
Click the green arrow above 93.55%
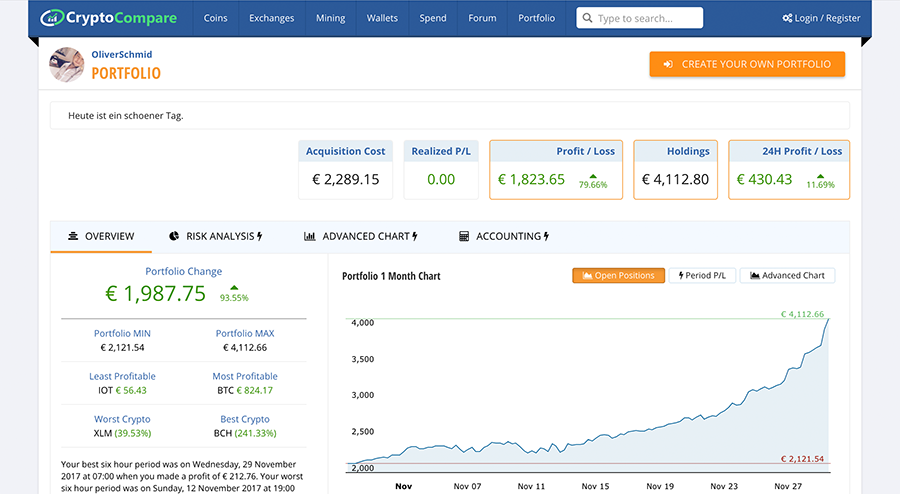tap(234, 287)
